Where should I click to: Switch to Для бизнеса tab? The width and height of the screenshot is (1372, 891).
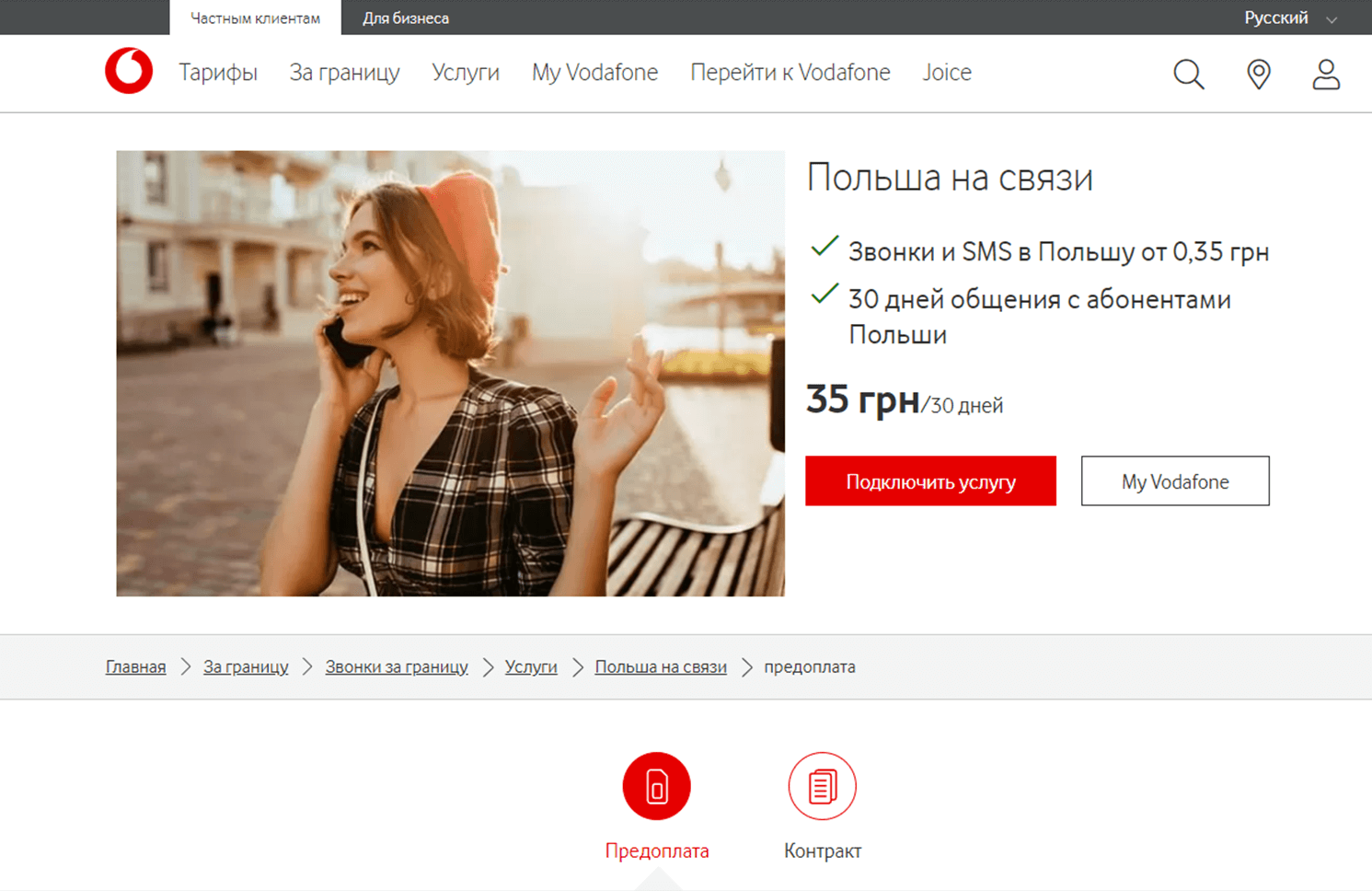(x=406, y=17)
